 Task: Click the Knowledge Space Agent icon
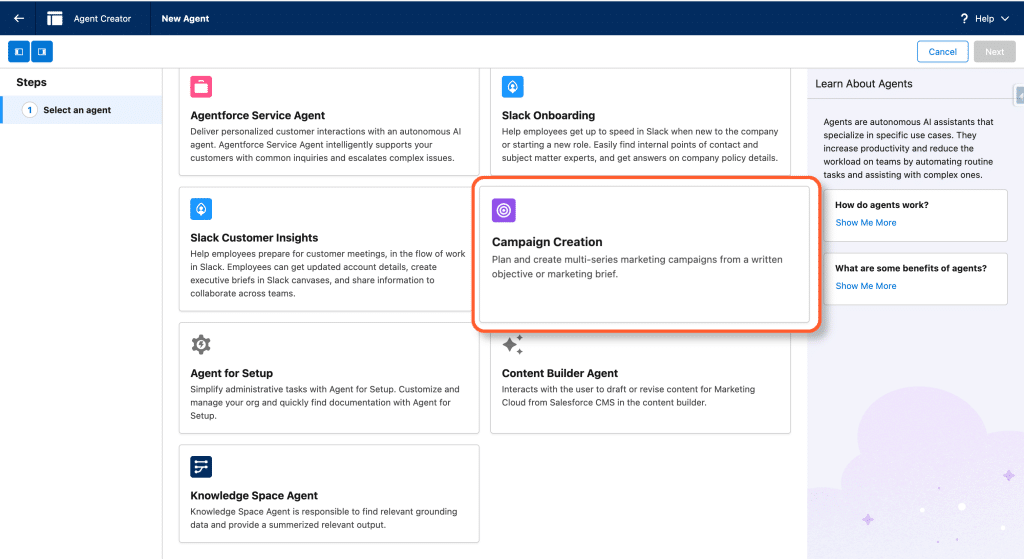pos(201,467)
